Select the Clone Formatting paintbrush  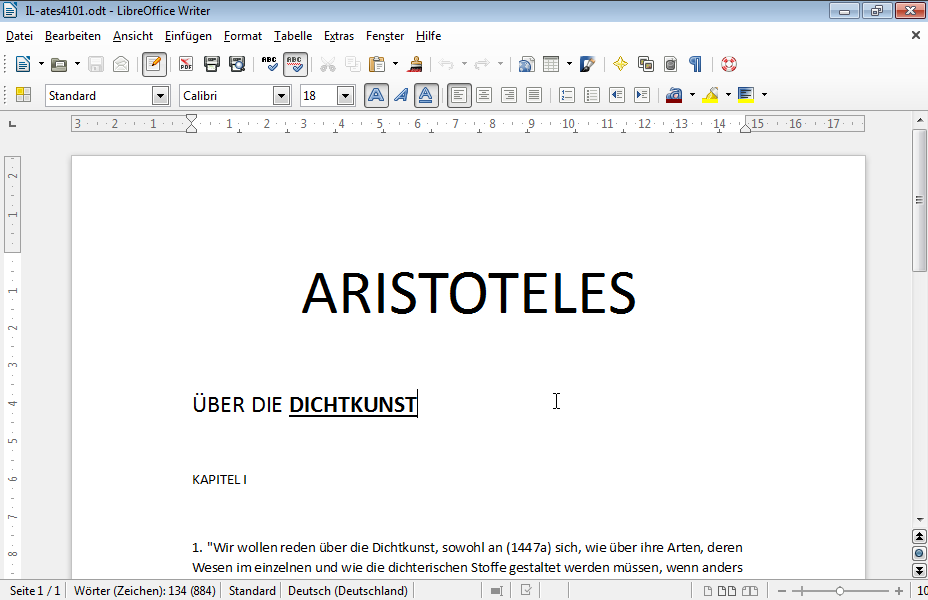click(415, 64)
